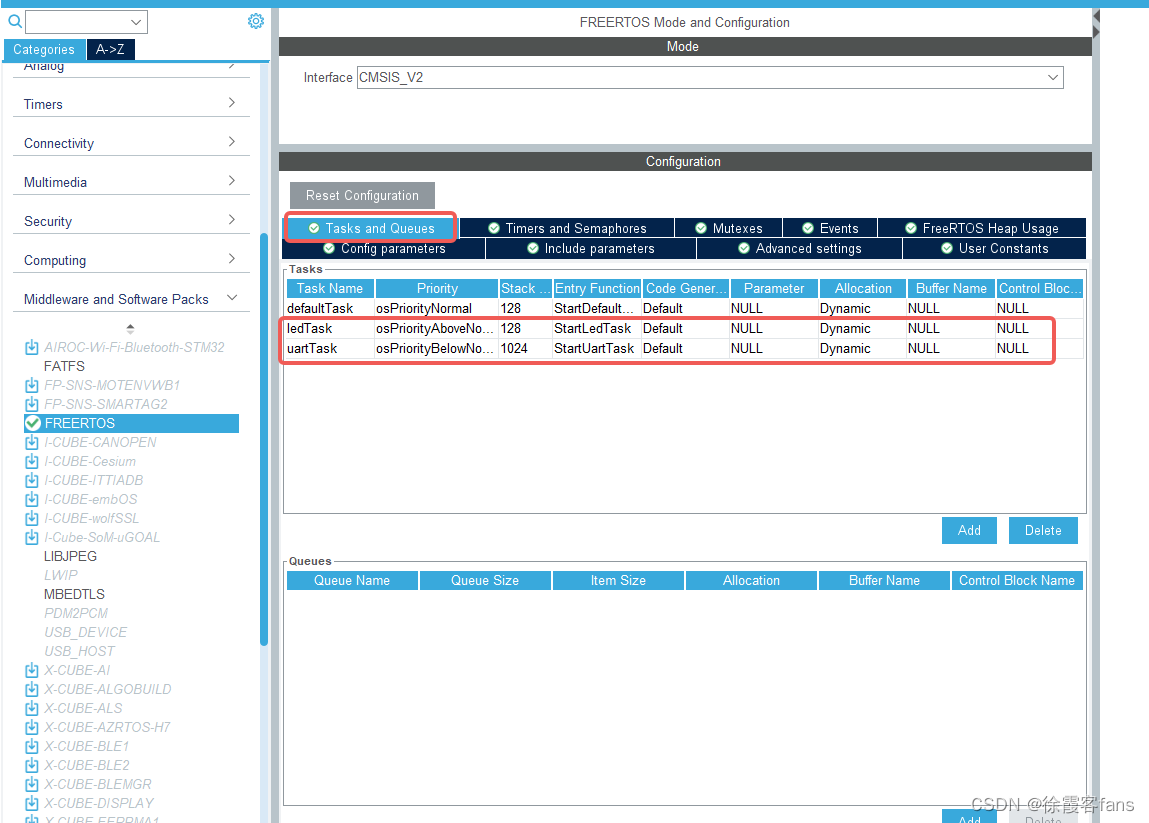Click download icon beside AIROC-Wi-Fi-Bluetooth-STM32

coord(32,347)
